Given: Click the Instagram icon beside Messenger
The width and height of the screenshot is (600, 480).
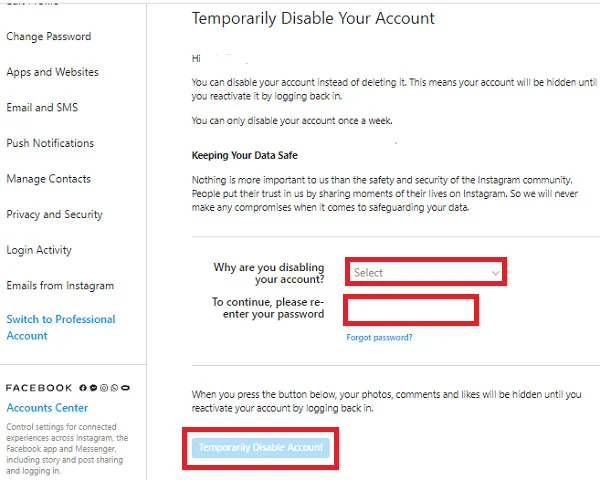Looking at the screenshot, I should point(104,388).
